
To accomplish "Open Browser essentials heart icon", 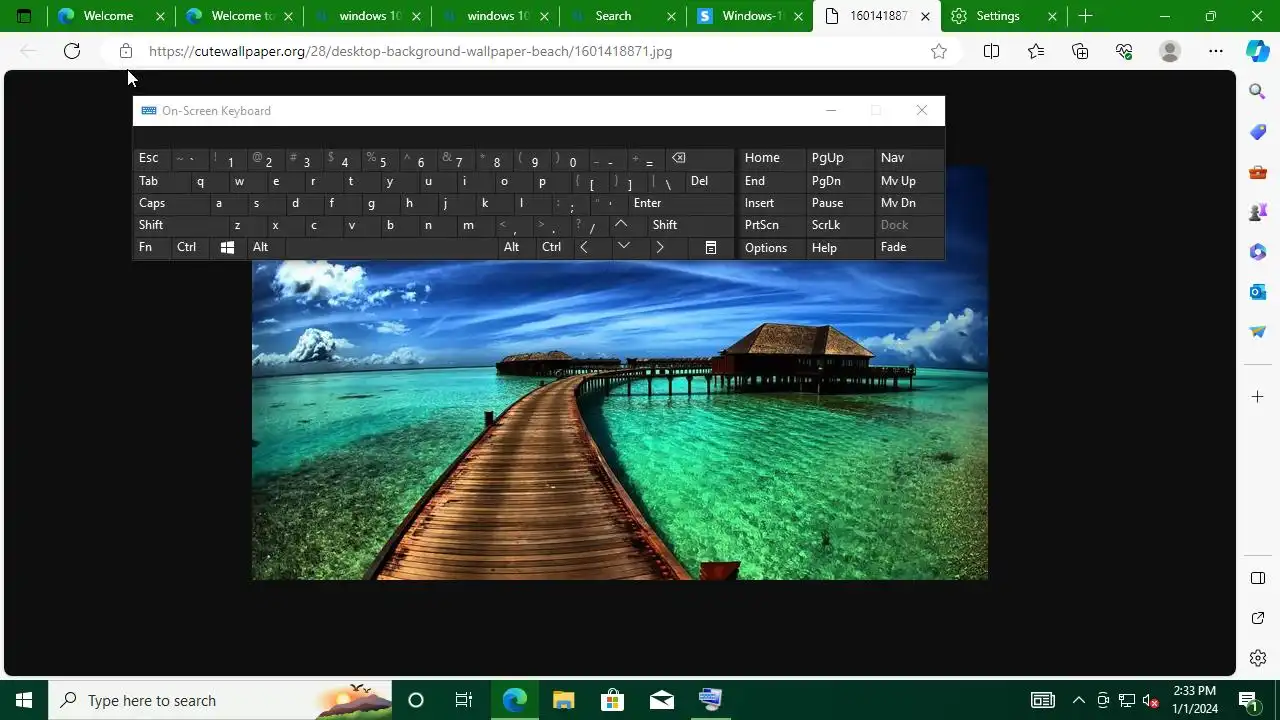I will pyautogui.click(x=1124, y=51).
